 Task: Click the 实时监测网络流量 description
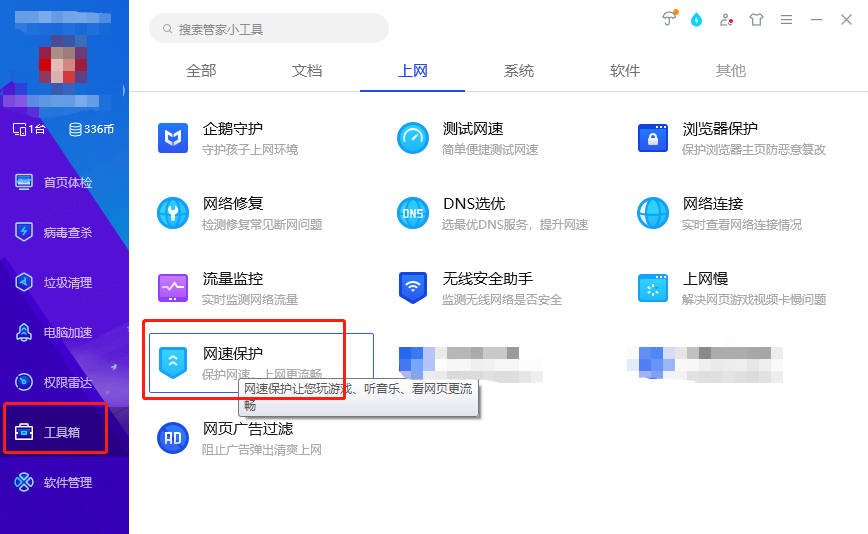(x=250, y=299)
